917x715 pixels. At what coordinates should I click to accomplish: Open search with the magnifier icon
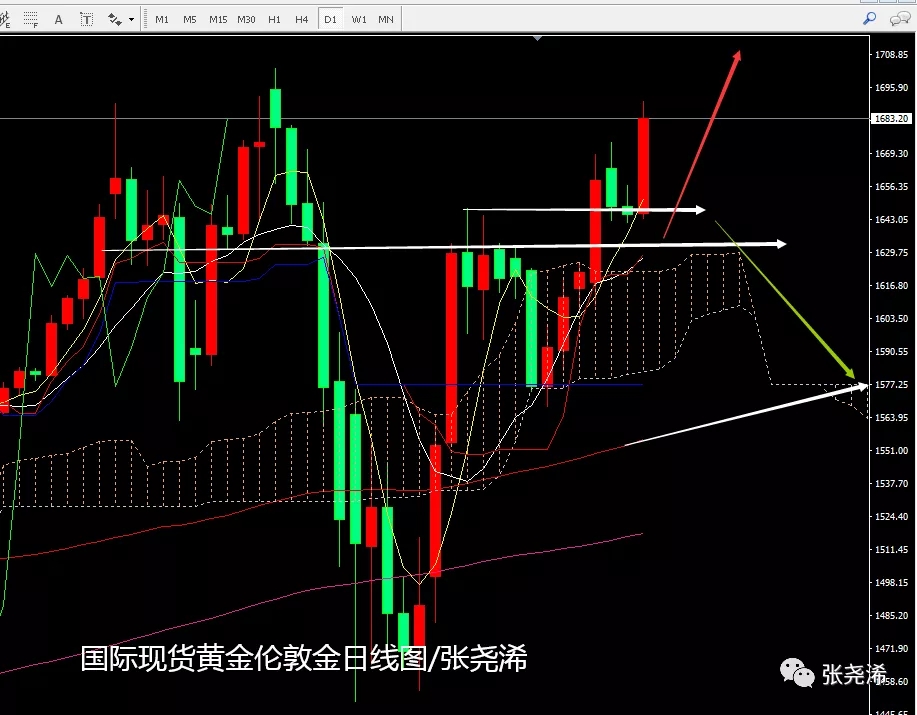pos(870,19)
